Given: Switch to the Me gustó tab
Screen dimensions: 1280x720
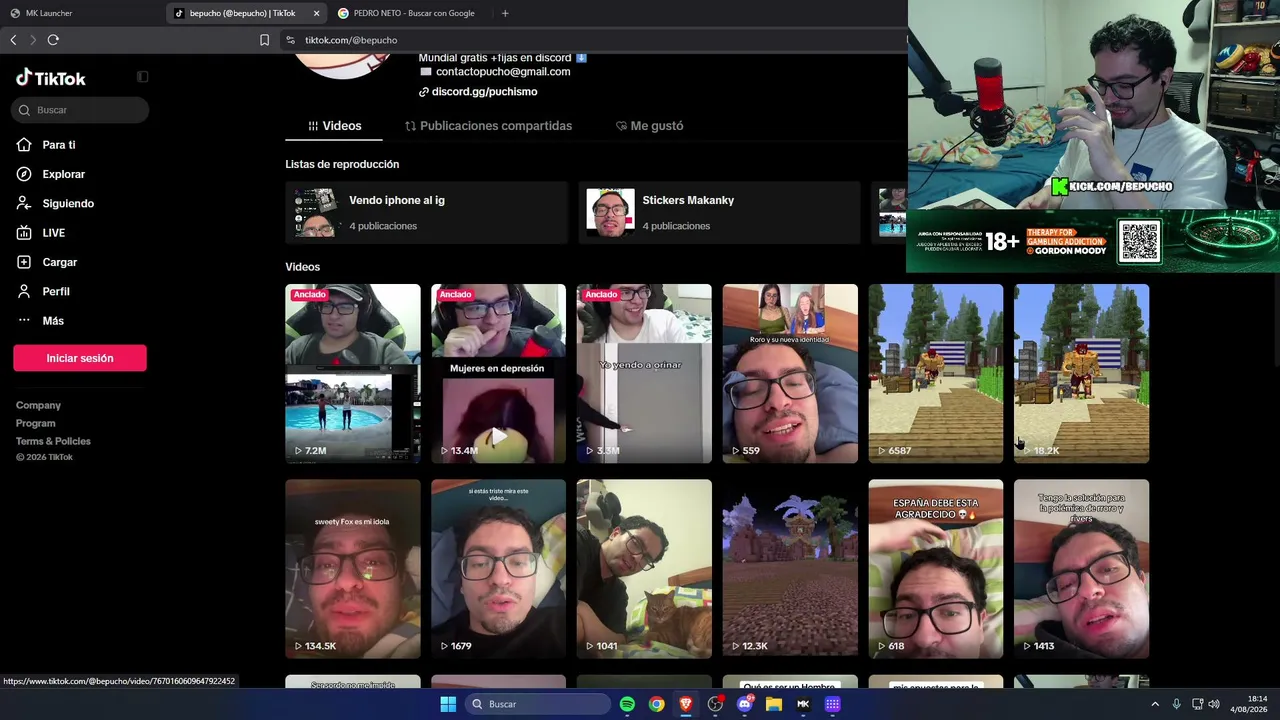Looking at the screenshot, I should point(649,126).
